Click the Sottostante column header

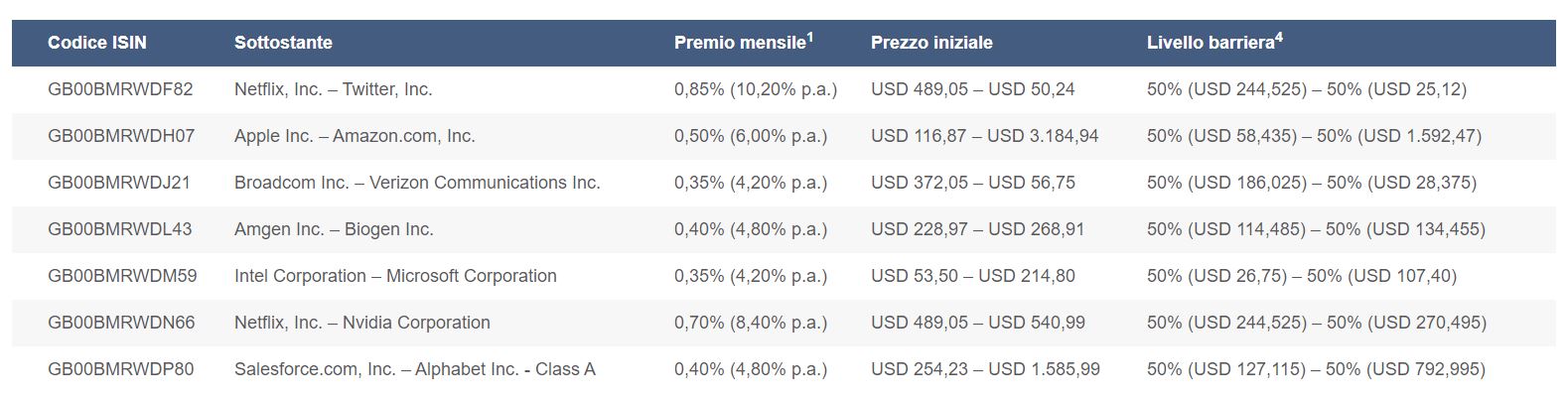click(283, 43)
